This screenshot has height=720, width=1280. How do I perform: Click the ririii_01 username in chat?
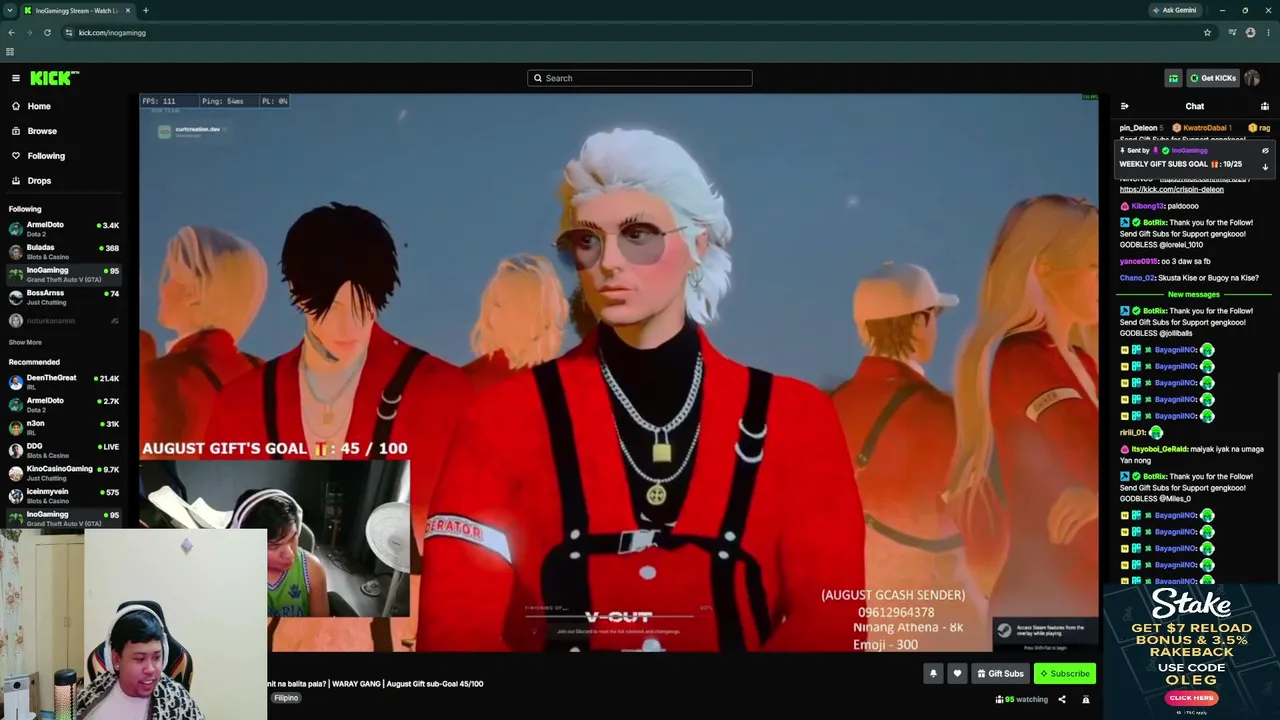coord(1133,433)
